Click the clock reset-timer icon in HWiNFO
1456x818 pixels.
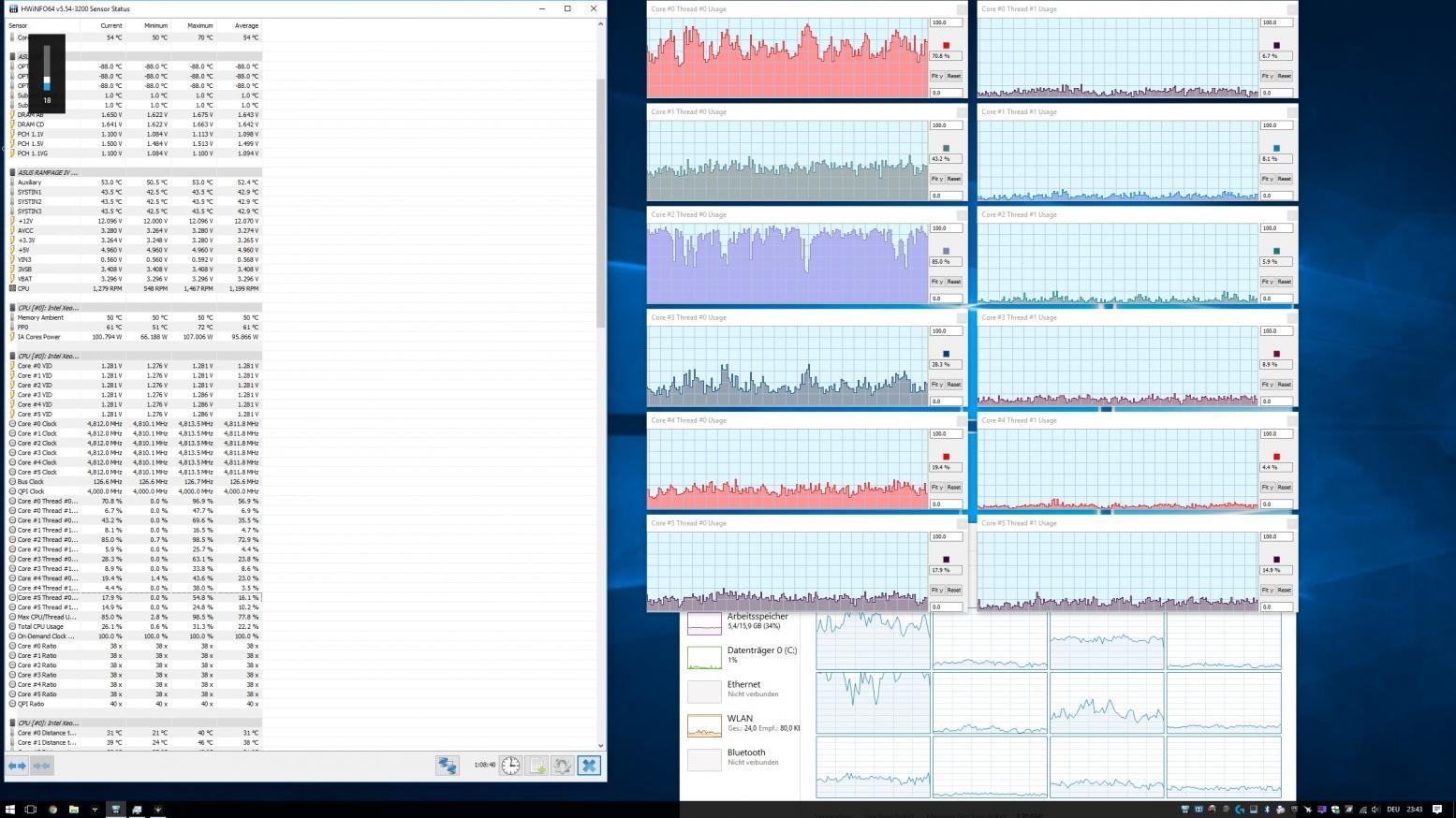[510, 766]
